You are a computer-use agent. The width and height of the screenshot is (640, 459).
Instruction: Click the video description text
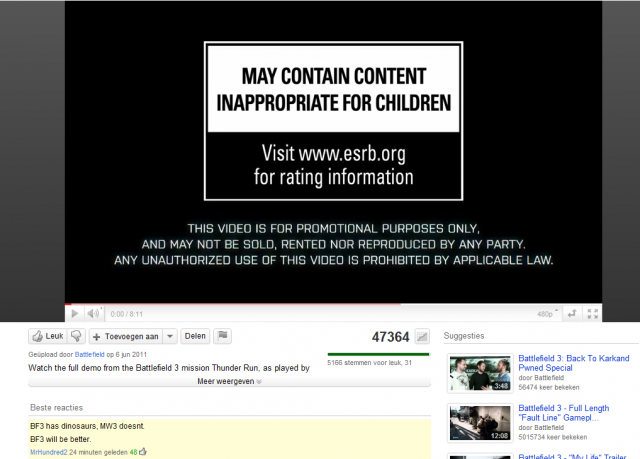[x=169, y=368]
